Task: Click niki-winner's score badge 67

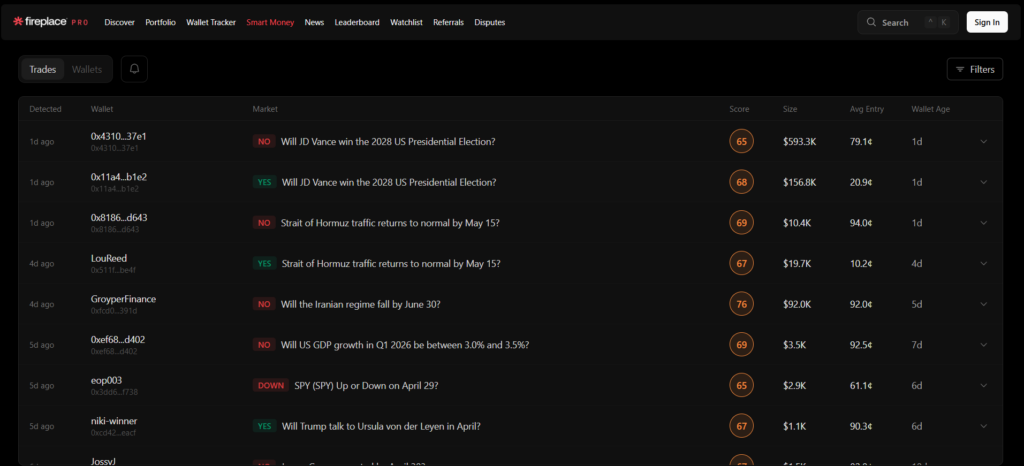Action: coord(741,426)
